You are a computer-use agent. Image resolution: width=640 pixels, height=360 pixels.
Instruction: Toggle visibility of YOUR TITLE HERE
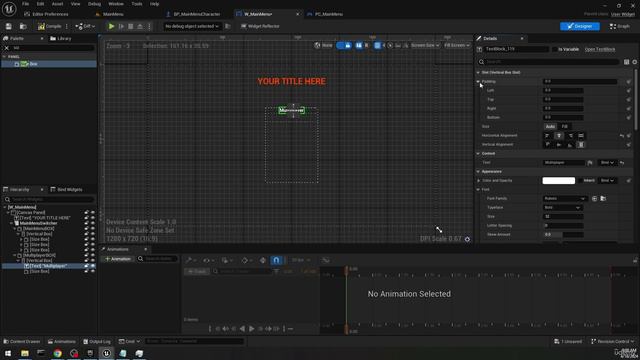click(93, 218)
